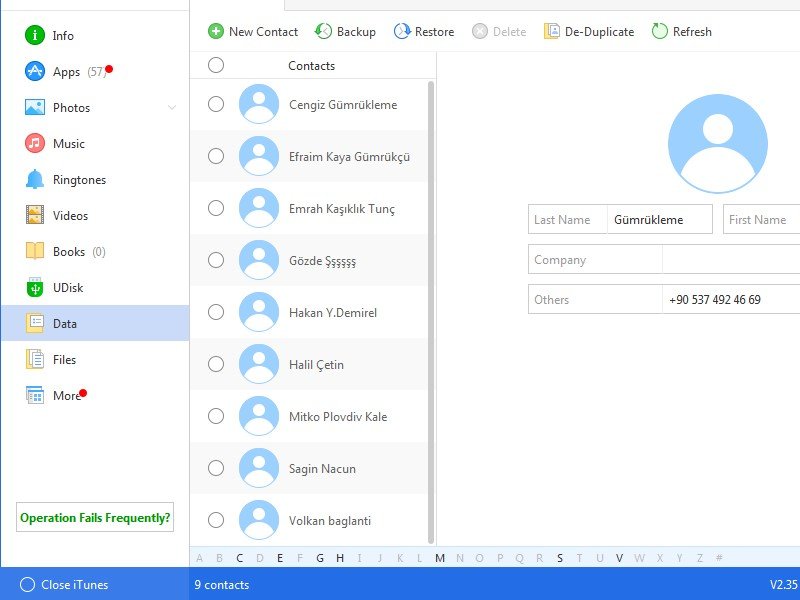
Task: Check the box for Cengiz Gümrükleme
Action: pos(216,104)
